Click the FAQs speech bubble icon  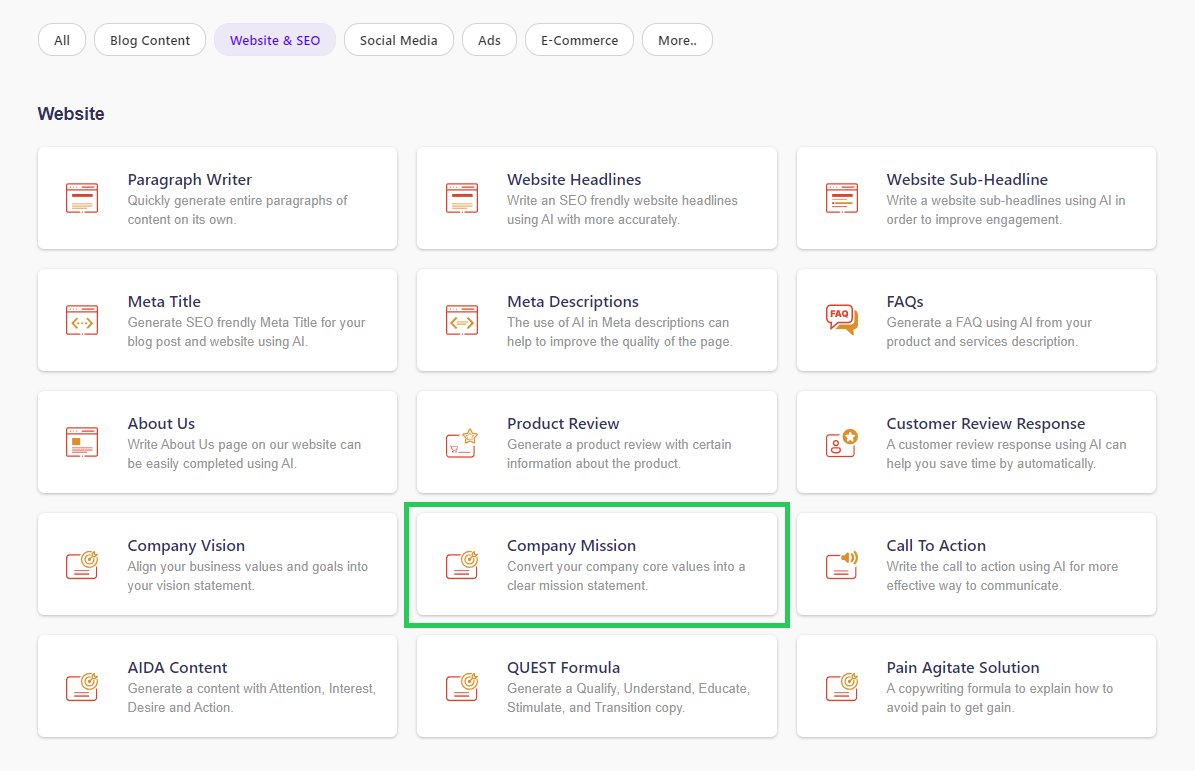click(x=841, y=320)
